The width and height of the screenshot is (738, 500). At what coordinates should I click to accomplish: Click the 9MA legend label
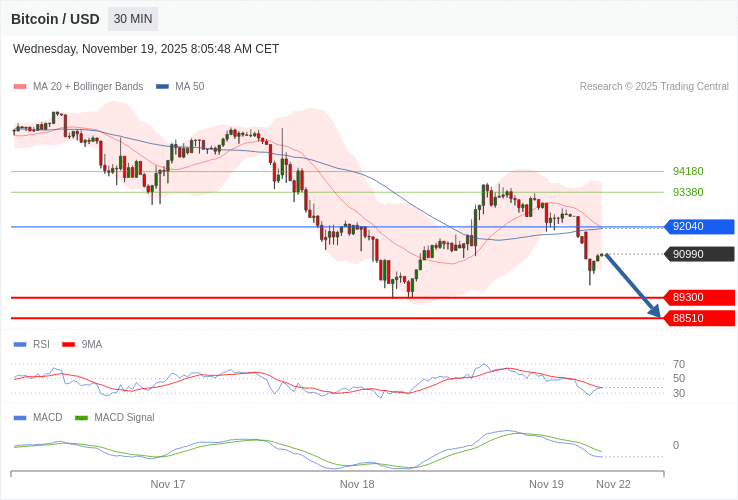coord(92,345)
